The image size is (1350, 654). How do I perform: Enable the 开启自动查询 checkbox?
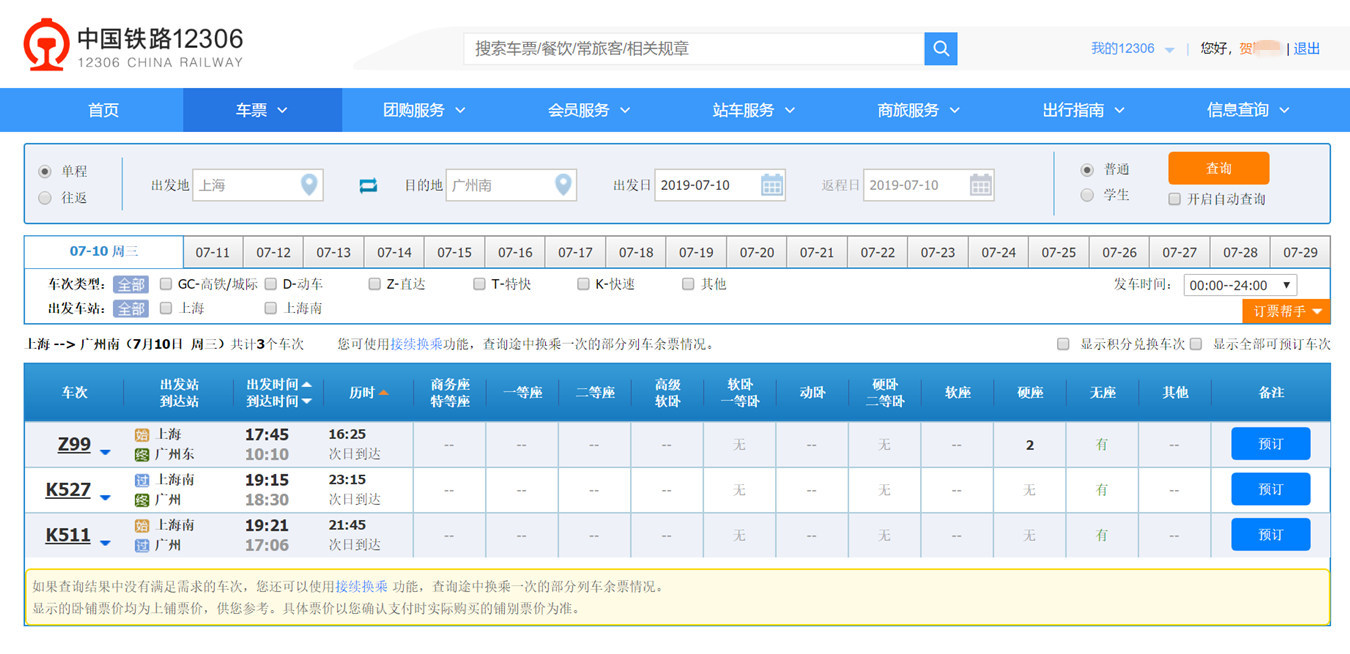pos(1175,199)
